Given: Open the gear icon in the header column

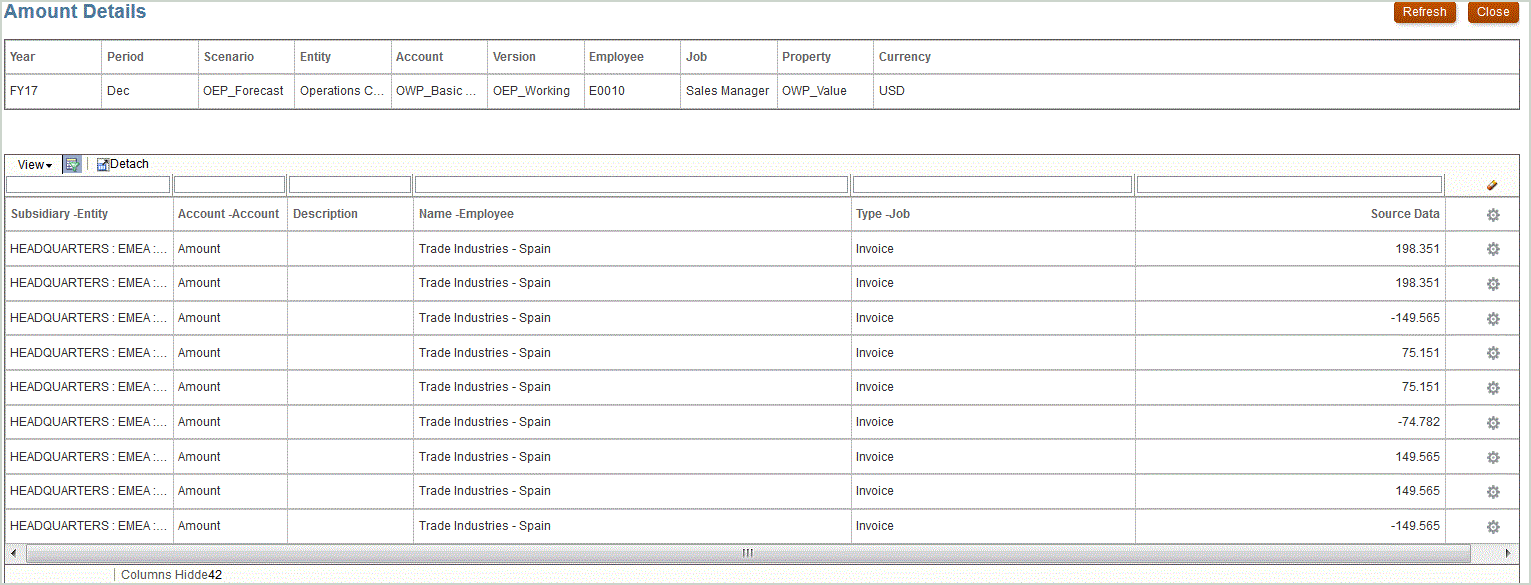Looking at the screenshot, I should pos(1493,214).
